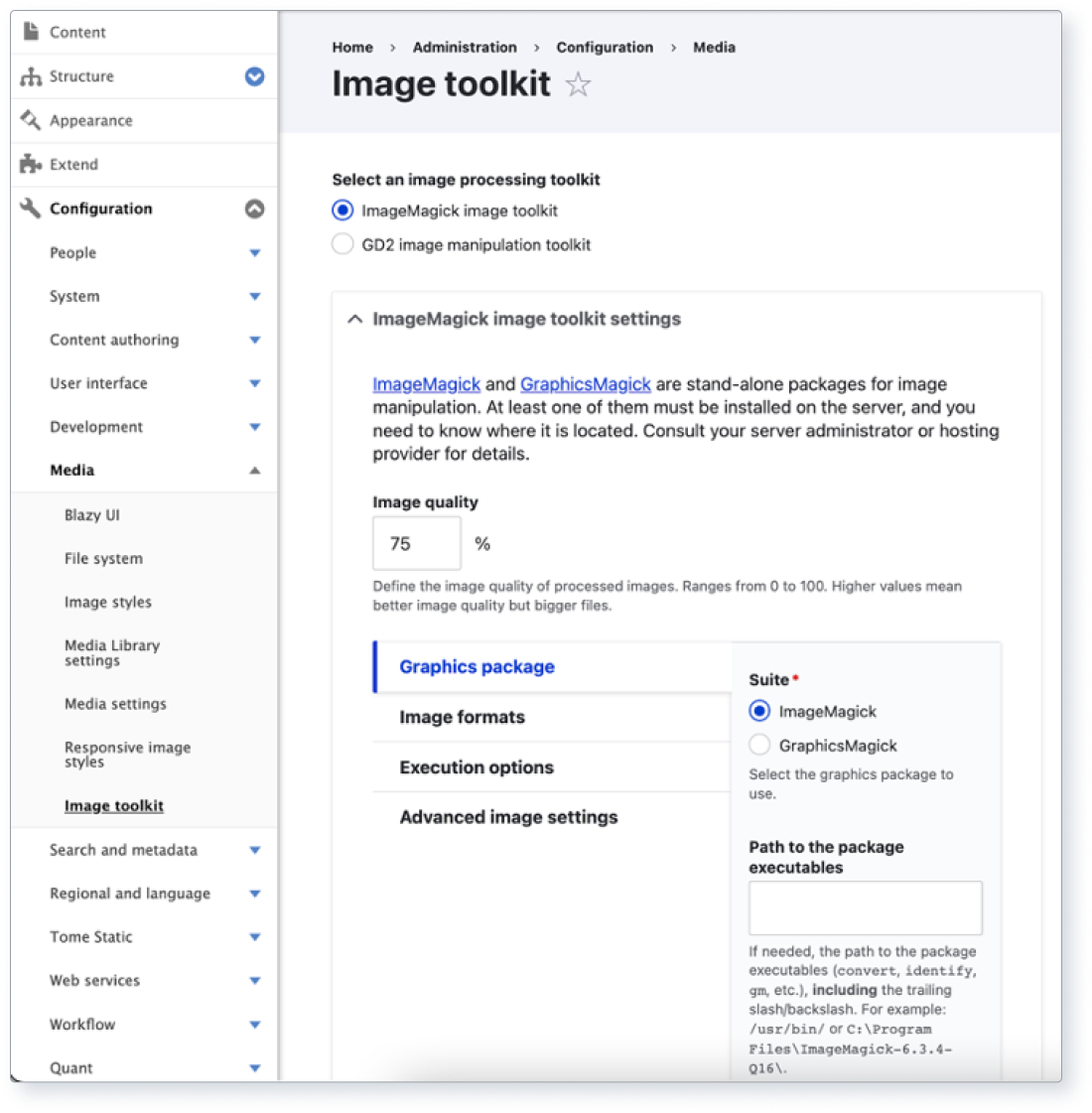The height and width of the screenshot is (1113, 1092).
Task: Collapse Configuration using the circular arrow icon
Action: pyautogui.click(x=256, y=209)
